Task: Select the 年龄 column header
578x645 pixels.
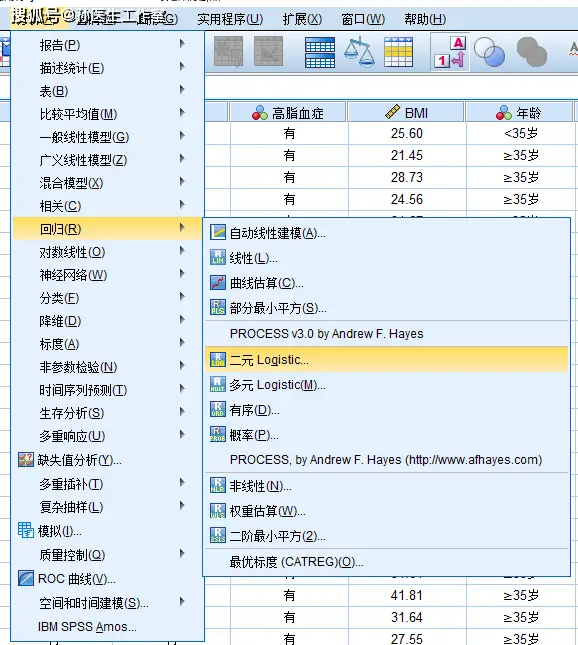Action: click(518, 112)
